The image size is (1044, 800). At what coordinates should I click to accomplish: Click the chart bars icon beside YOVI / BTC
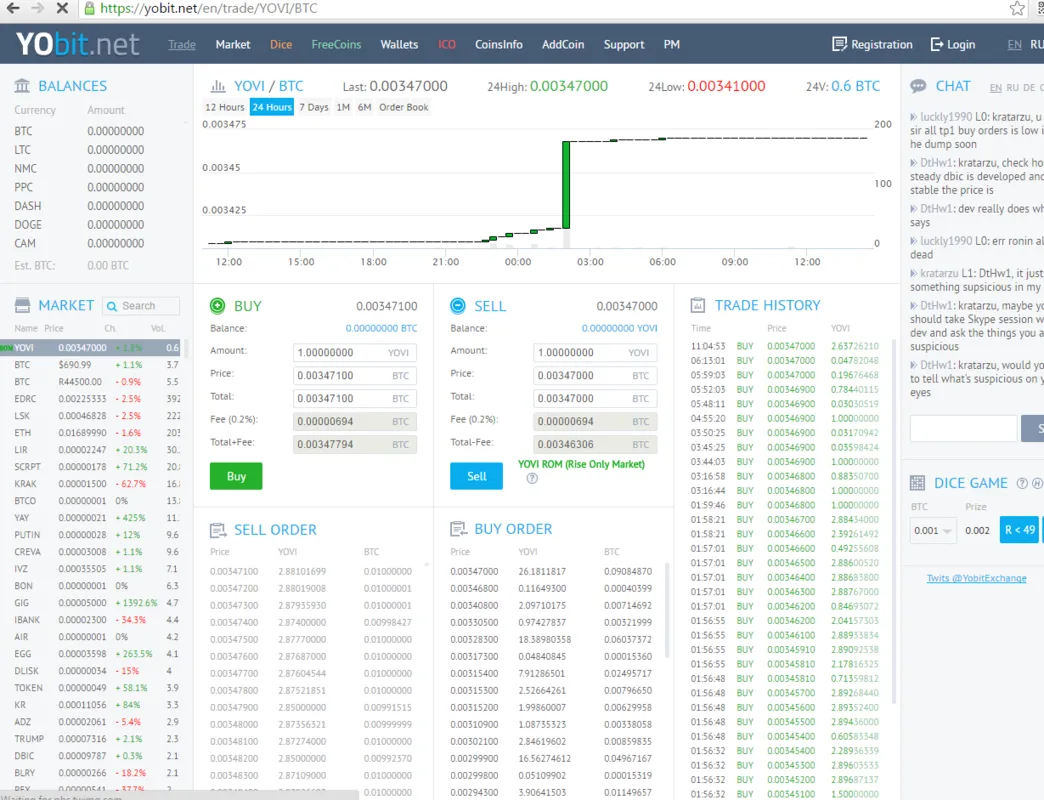(218, 86)
